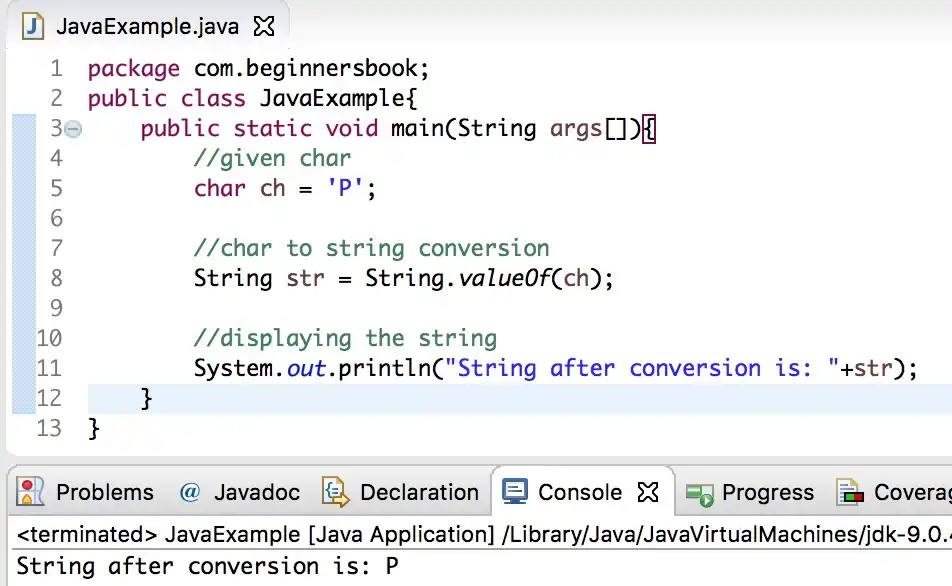Click the highlighted opening brace on line 3
The width and height of the screenshot is (952, 586).
coord(649,129)
